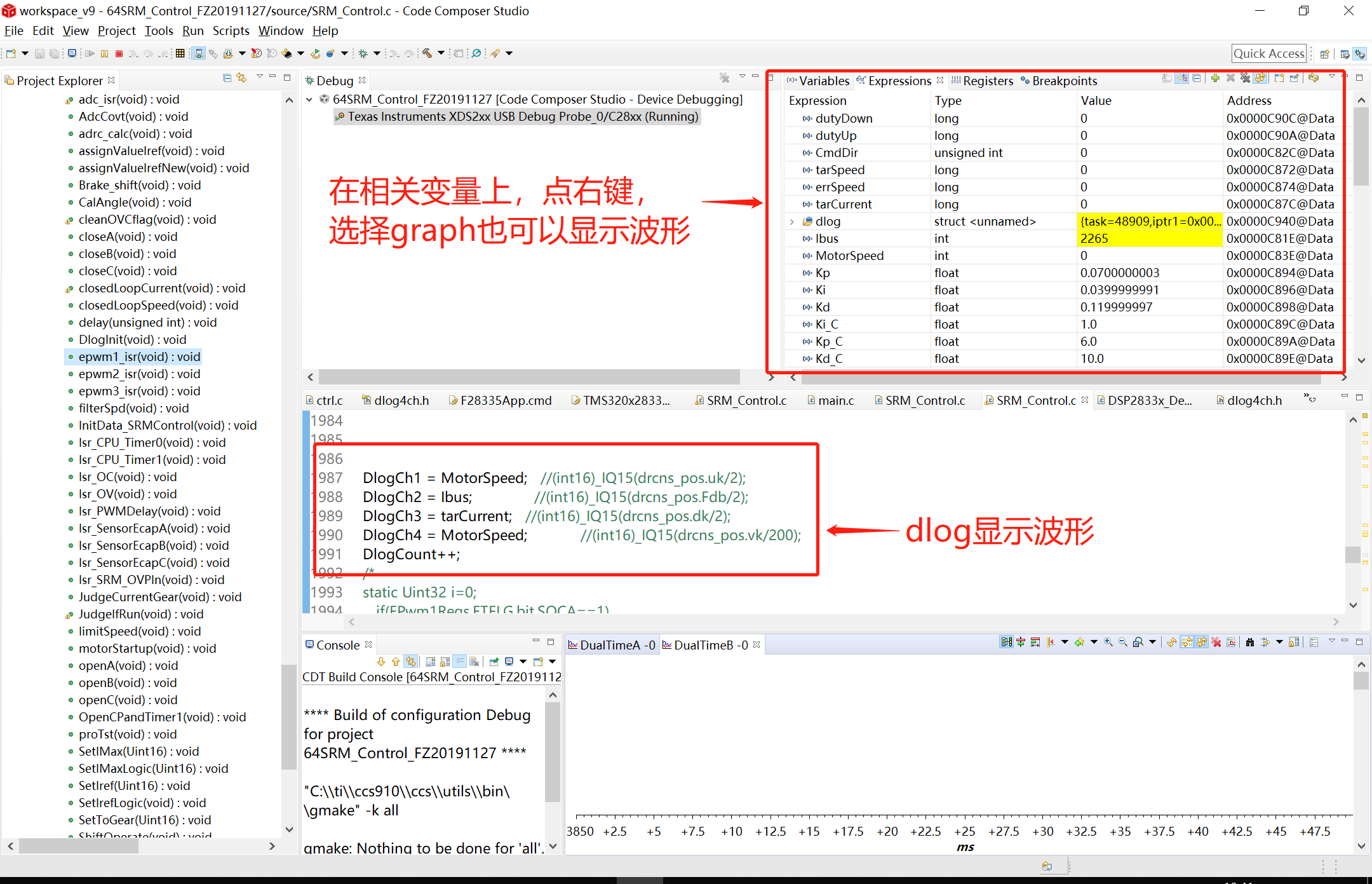The height and width of the screenshot is (884, 1372).
Task: Switch to the Registers tab
Action: (x=987, y=81)
